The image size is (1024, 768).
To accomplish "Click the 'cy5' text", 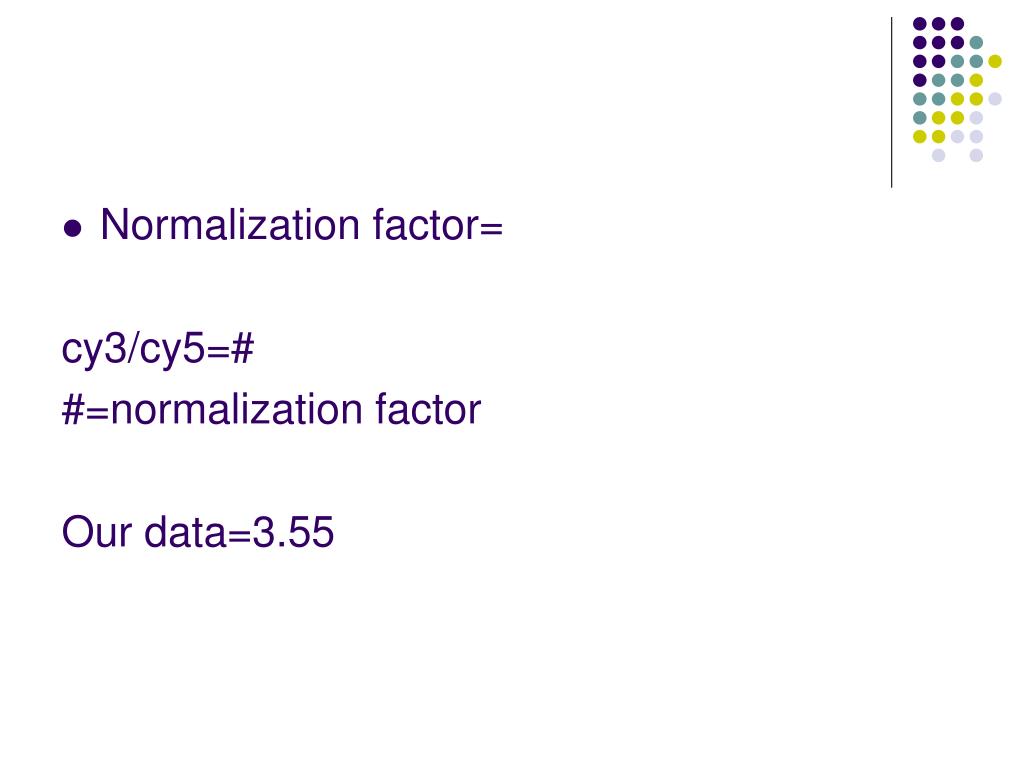I will click(172, 351).
